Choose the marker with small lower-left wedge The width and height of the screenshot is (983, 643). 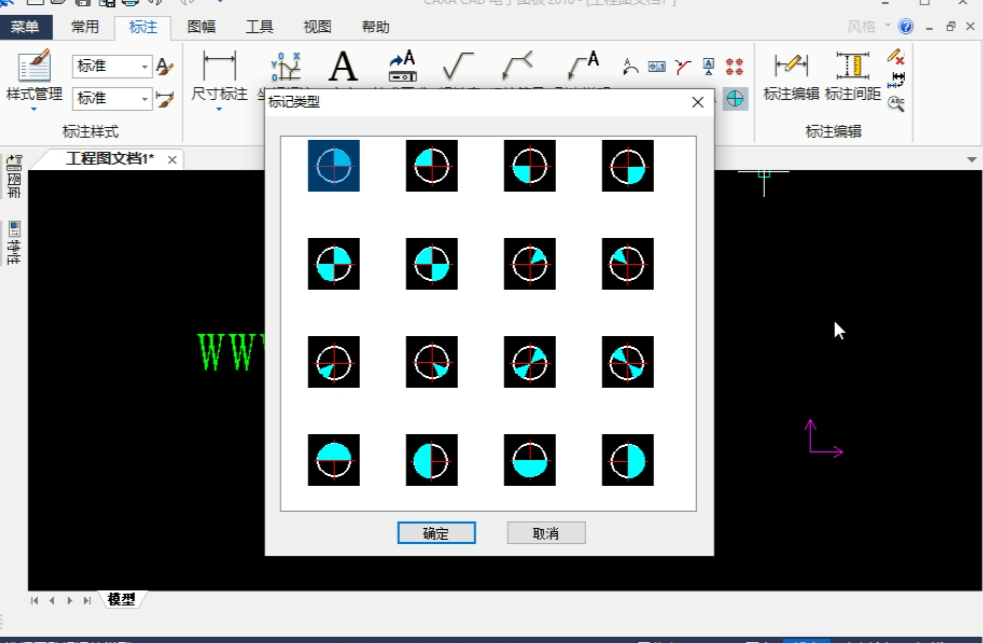tap(334, 362)
